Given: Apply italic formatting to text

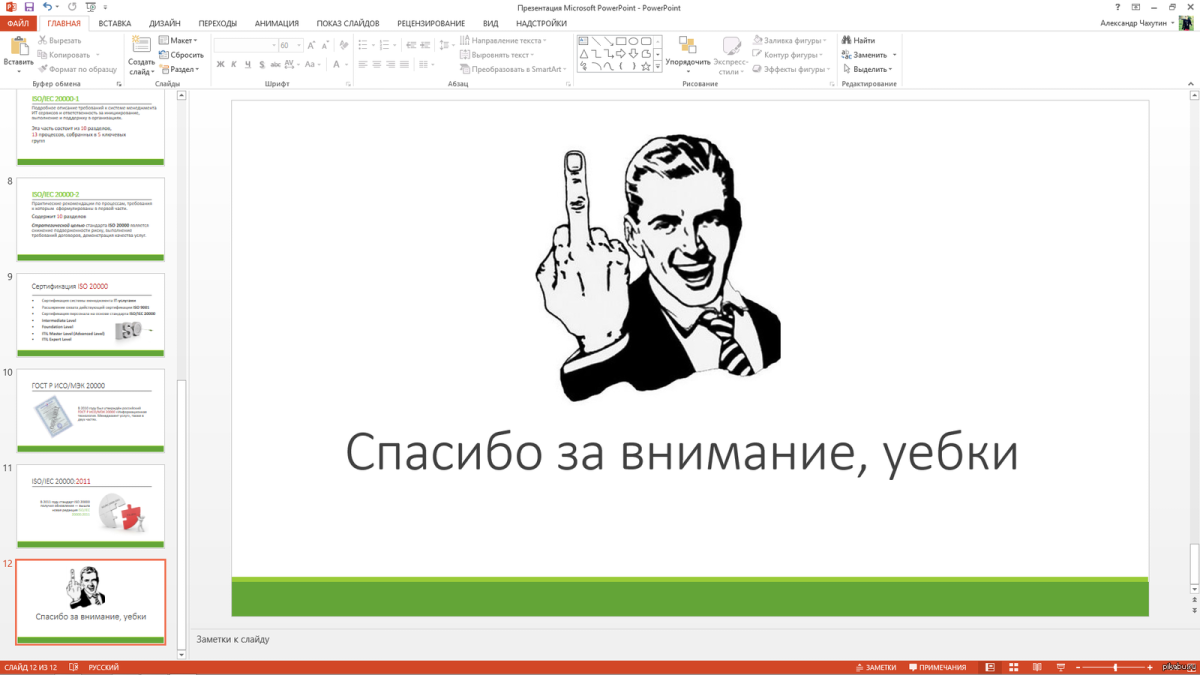Looking at the screenshot, I should point(234,64).
